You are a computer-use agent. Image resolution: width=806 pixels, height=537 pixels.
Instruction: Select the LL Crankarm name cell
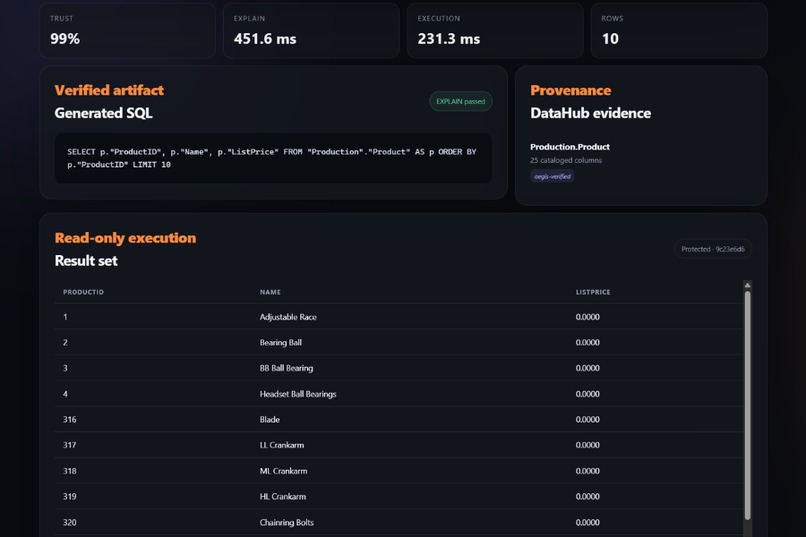pos(282,445)
